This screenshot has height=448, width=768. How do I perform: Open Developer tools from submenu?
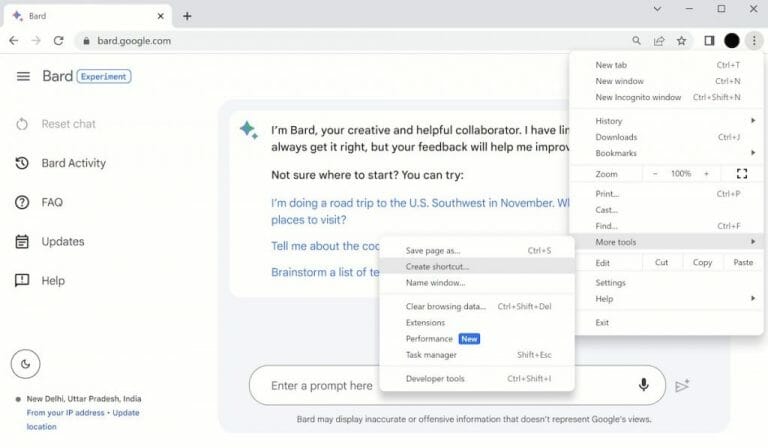pyautogui.click(x=477, y=378)
